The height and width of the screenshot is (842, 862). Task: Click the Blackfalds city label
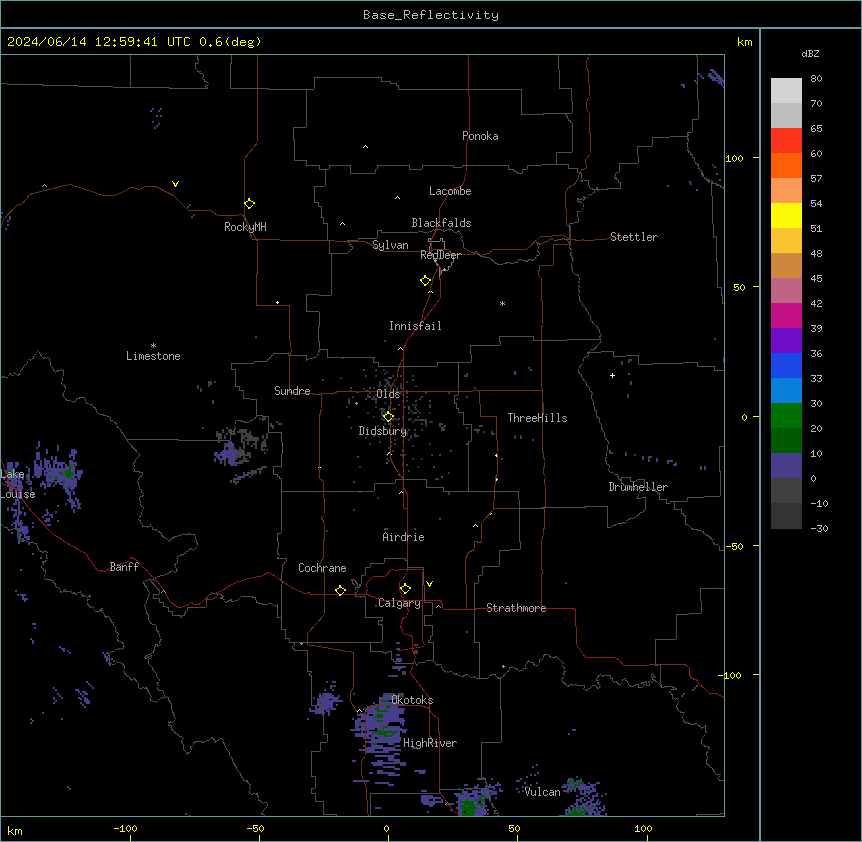(441, 223)
